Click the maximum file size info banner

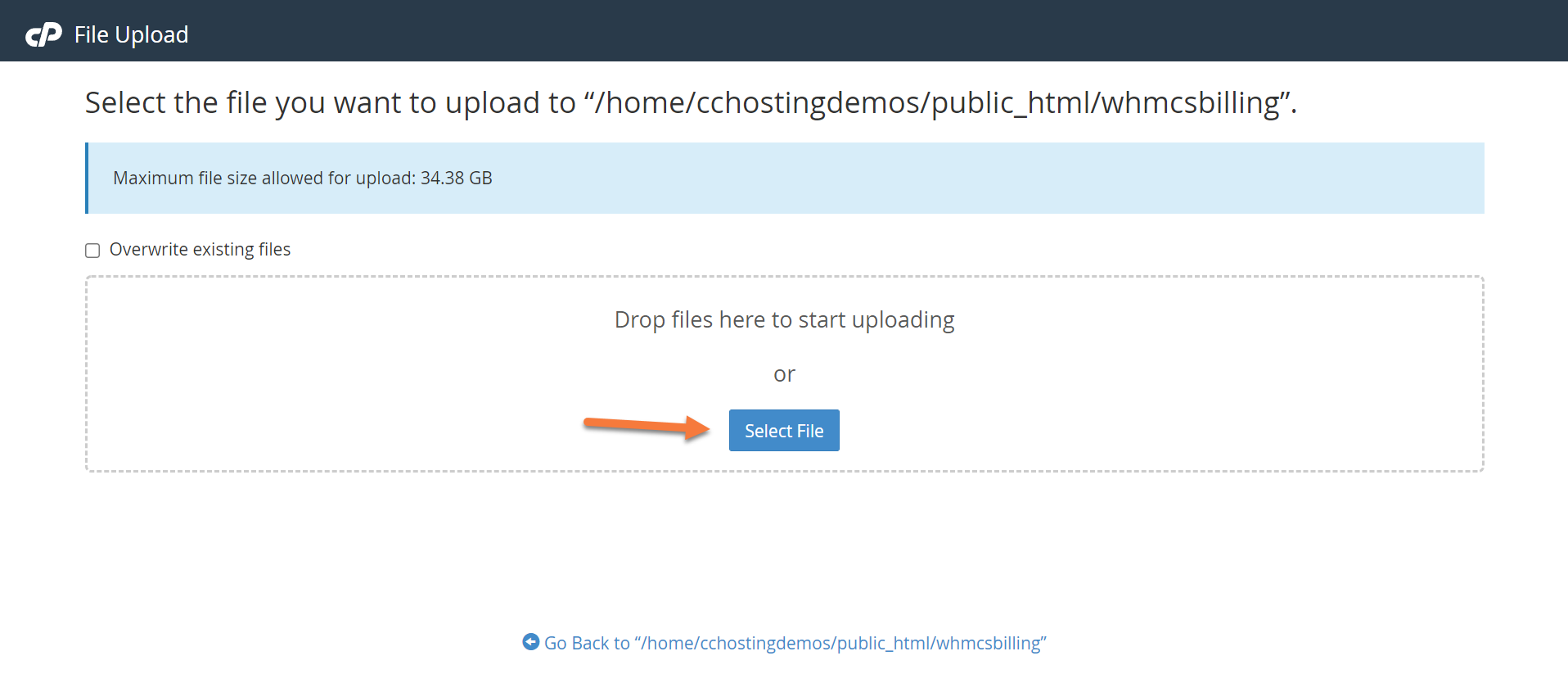(900, 179)
